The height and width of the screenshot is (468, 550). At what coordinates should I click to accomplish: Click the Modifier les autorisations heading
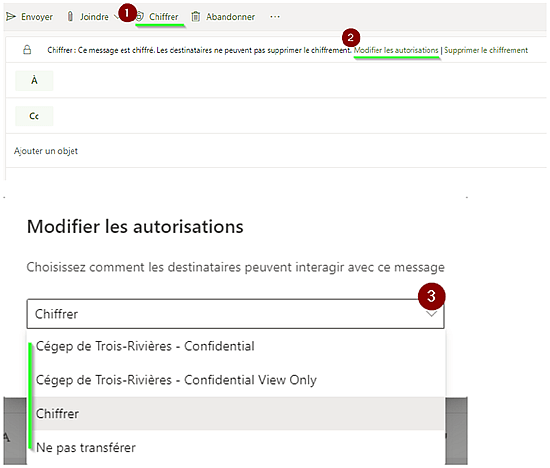point(135,227)
